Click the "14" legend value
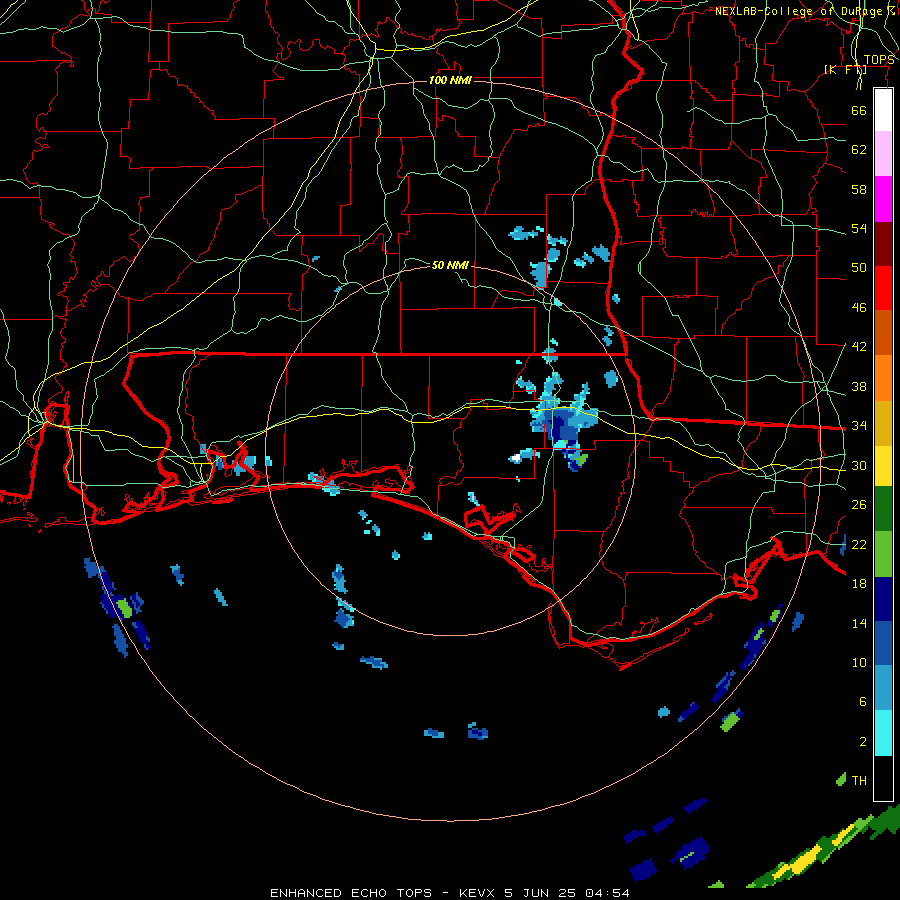The width and height of the screenshot is (900, 900). click(x=859, y=623)
